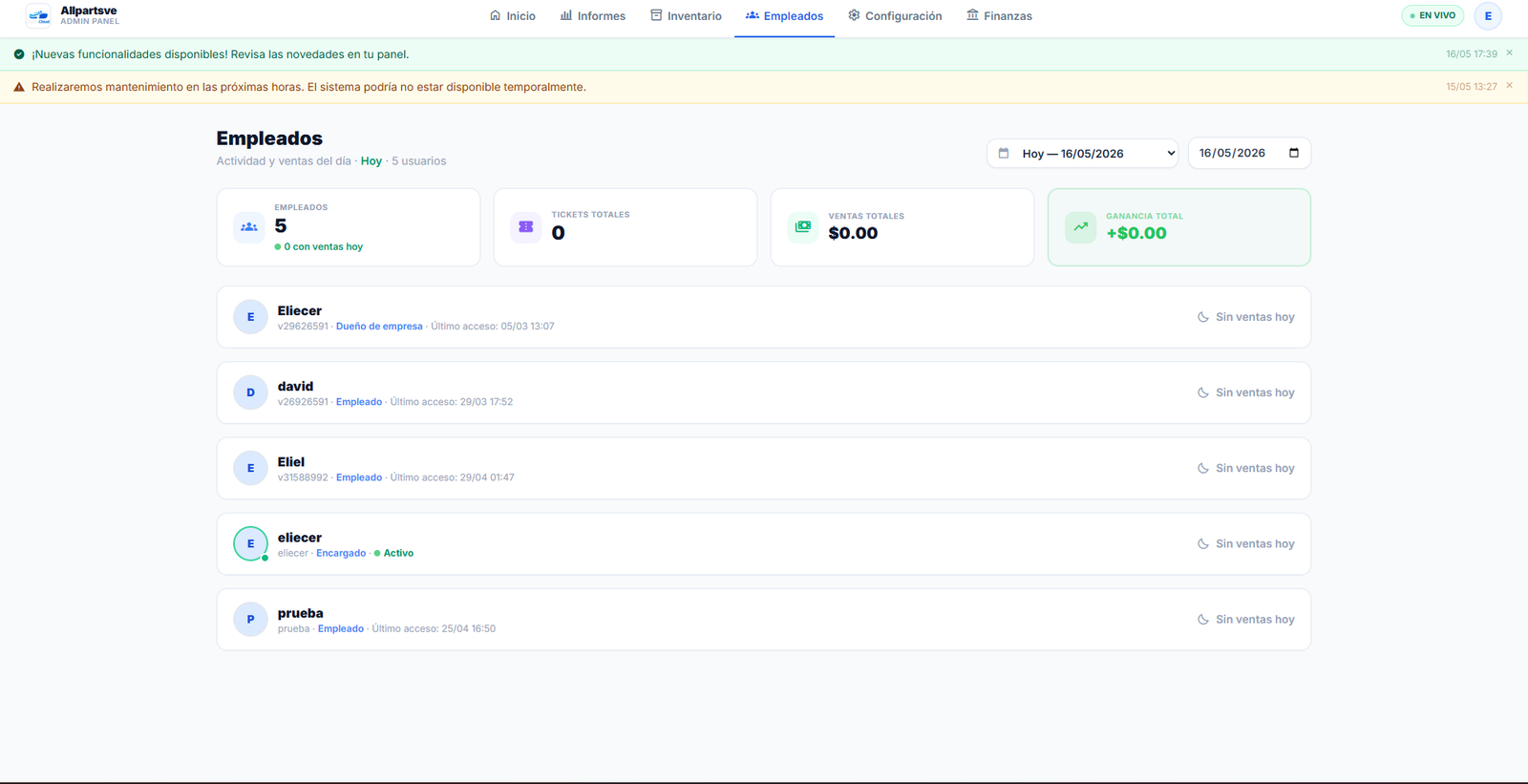
Task: Click the prueba avatar circle
Action: tap(250, 619)
